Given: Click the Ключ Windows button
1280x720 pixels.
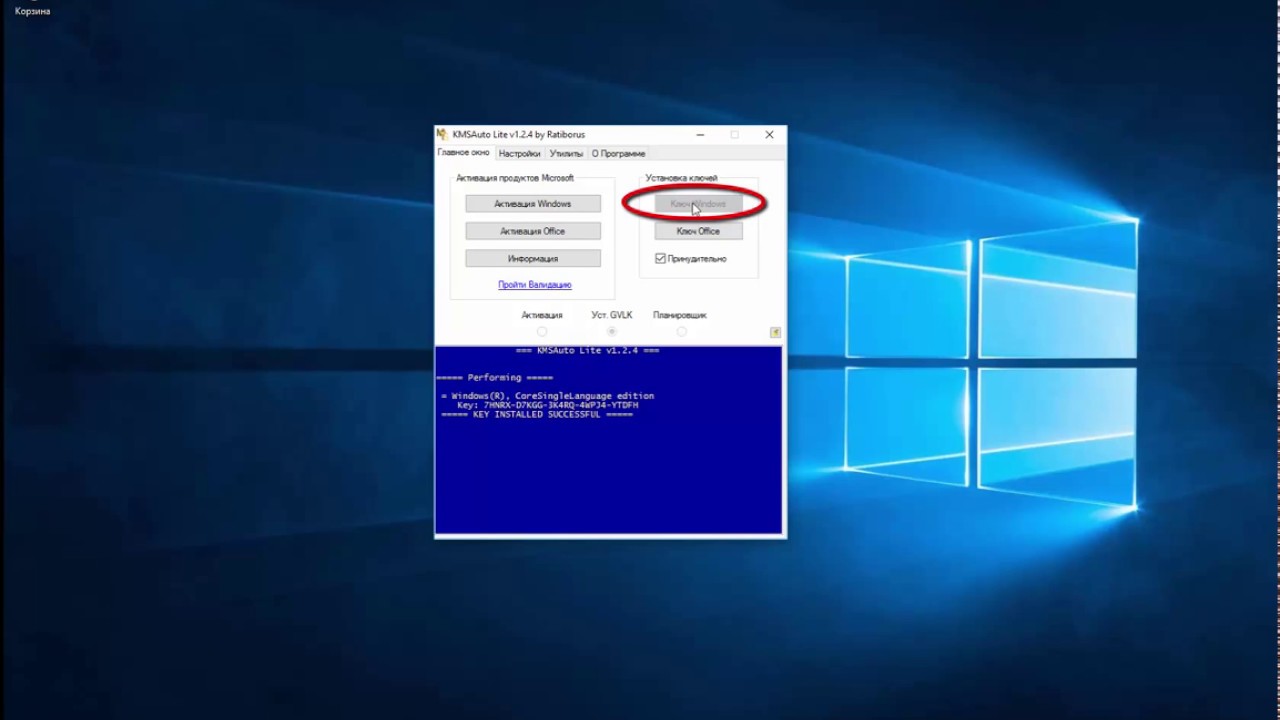Looking at the screenshot, I should [698, 204].
